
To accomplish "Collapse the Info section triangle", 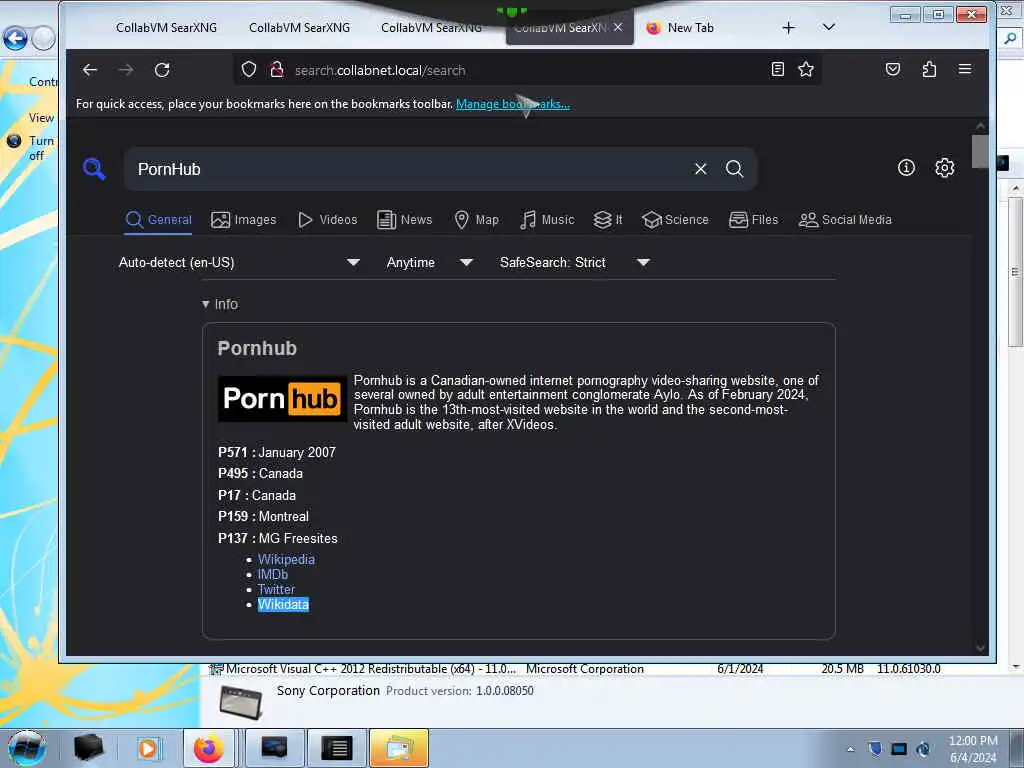I will point(206,304).
